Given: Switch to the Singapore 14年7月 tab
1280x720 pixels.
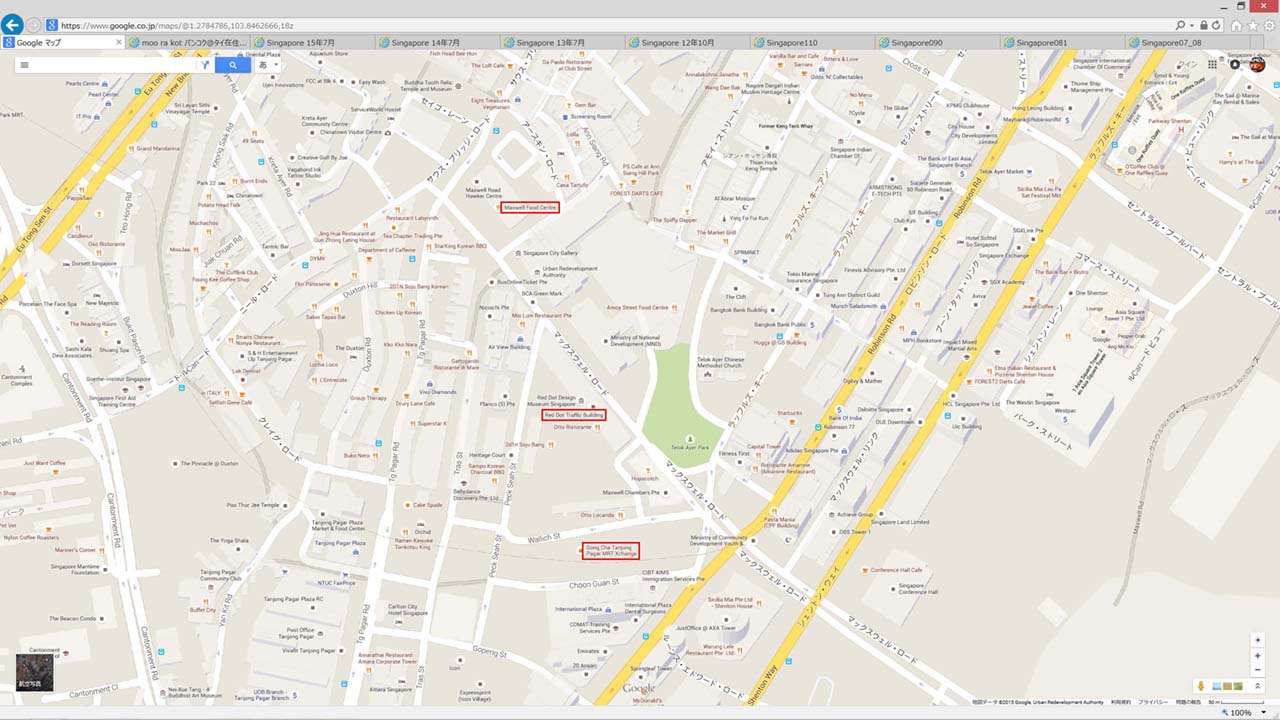Looking at the screenshot, I should click(439, 43).
